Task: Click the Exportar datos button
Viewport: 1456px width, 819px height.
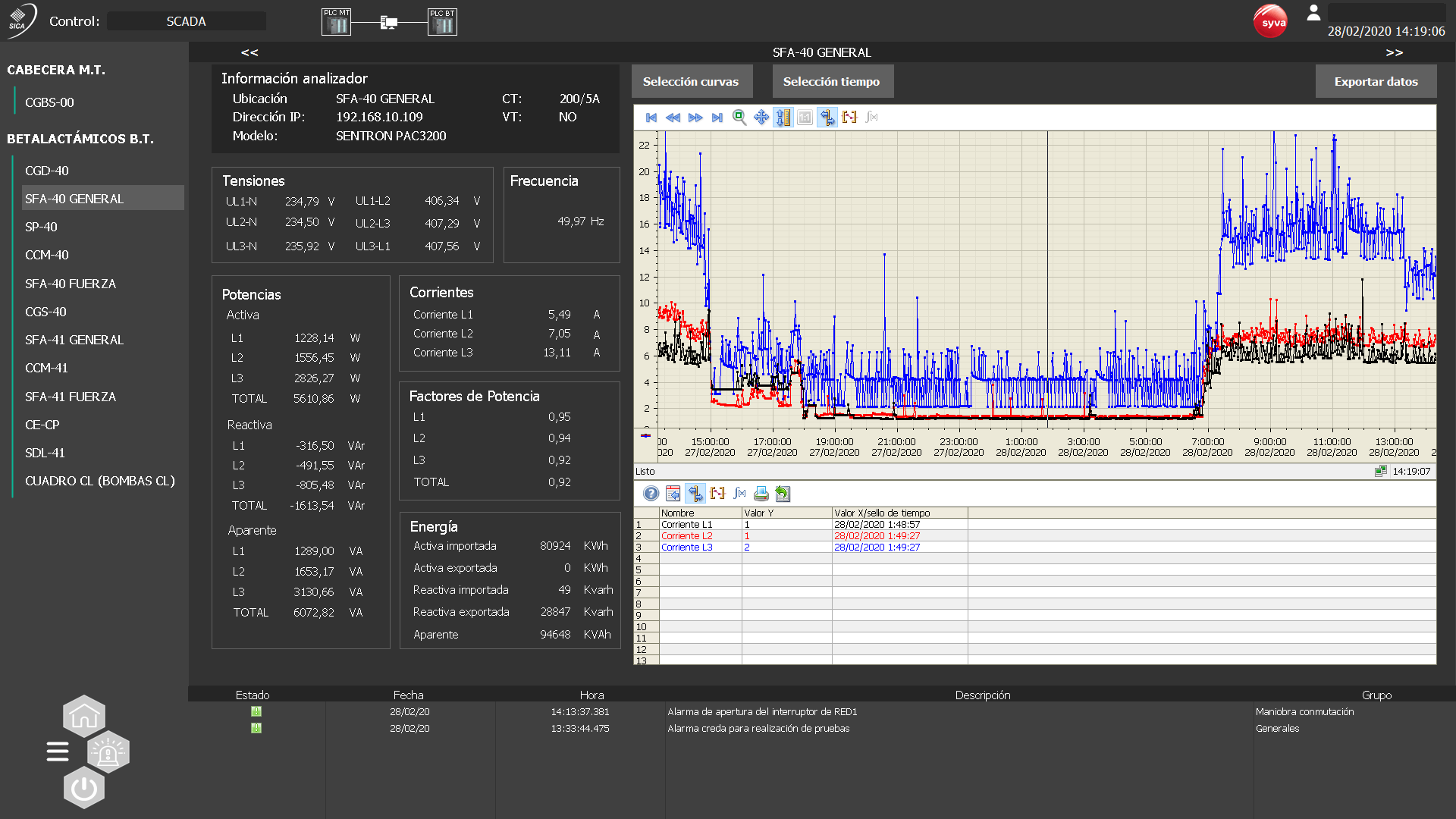Action: 1376,81
